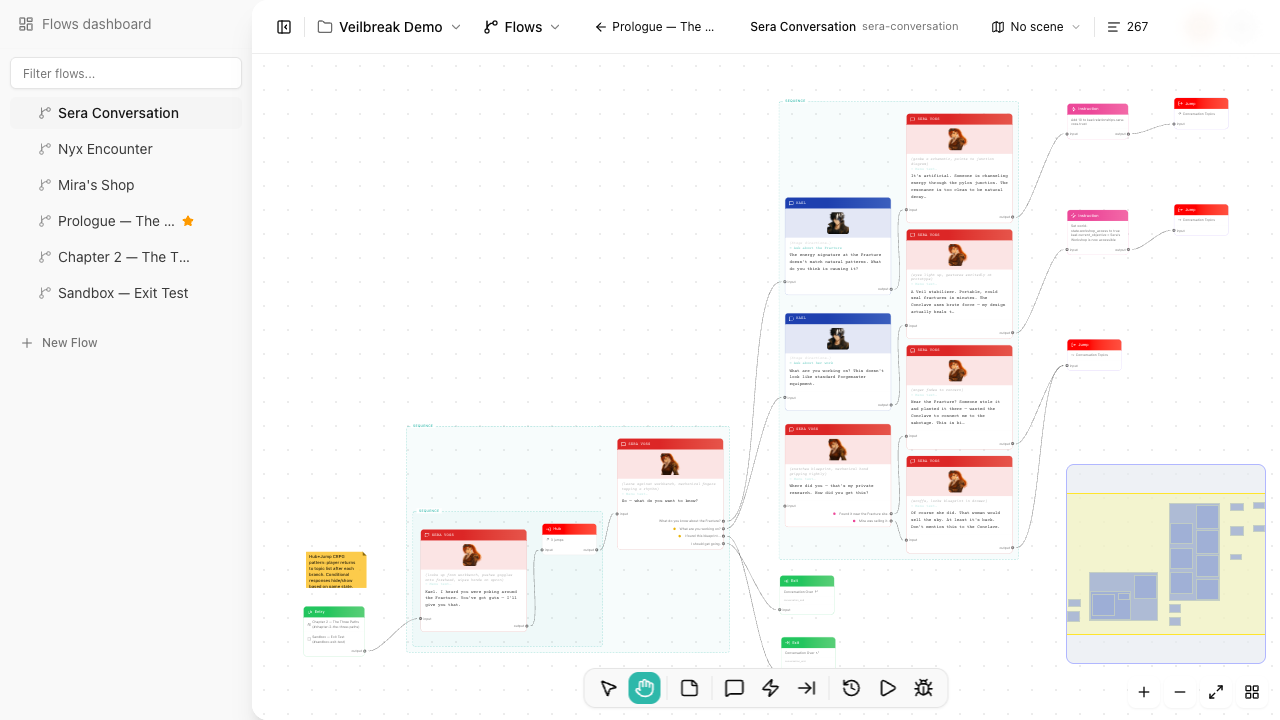
Task: Add a dialogue speech bubble node
Action: click(x=734, y=688)
